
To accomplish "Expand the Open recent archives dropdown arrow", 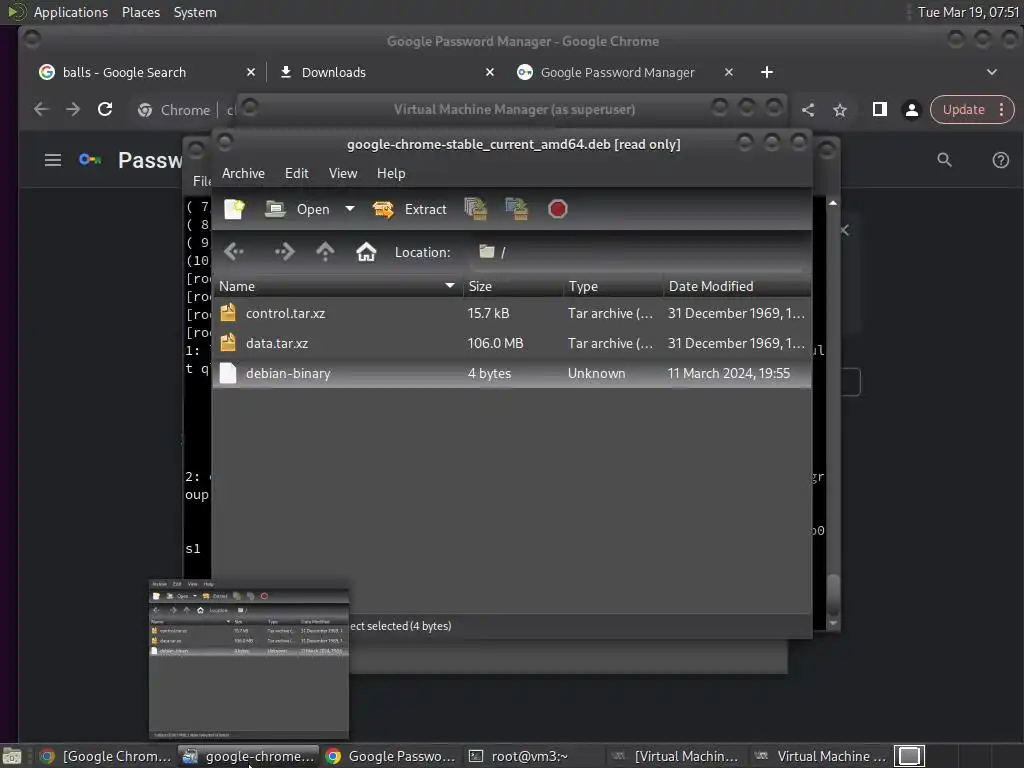I will pos(350,209).
